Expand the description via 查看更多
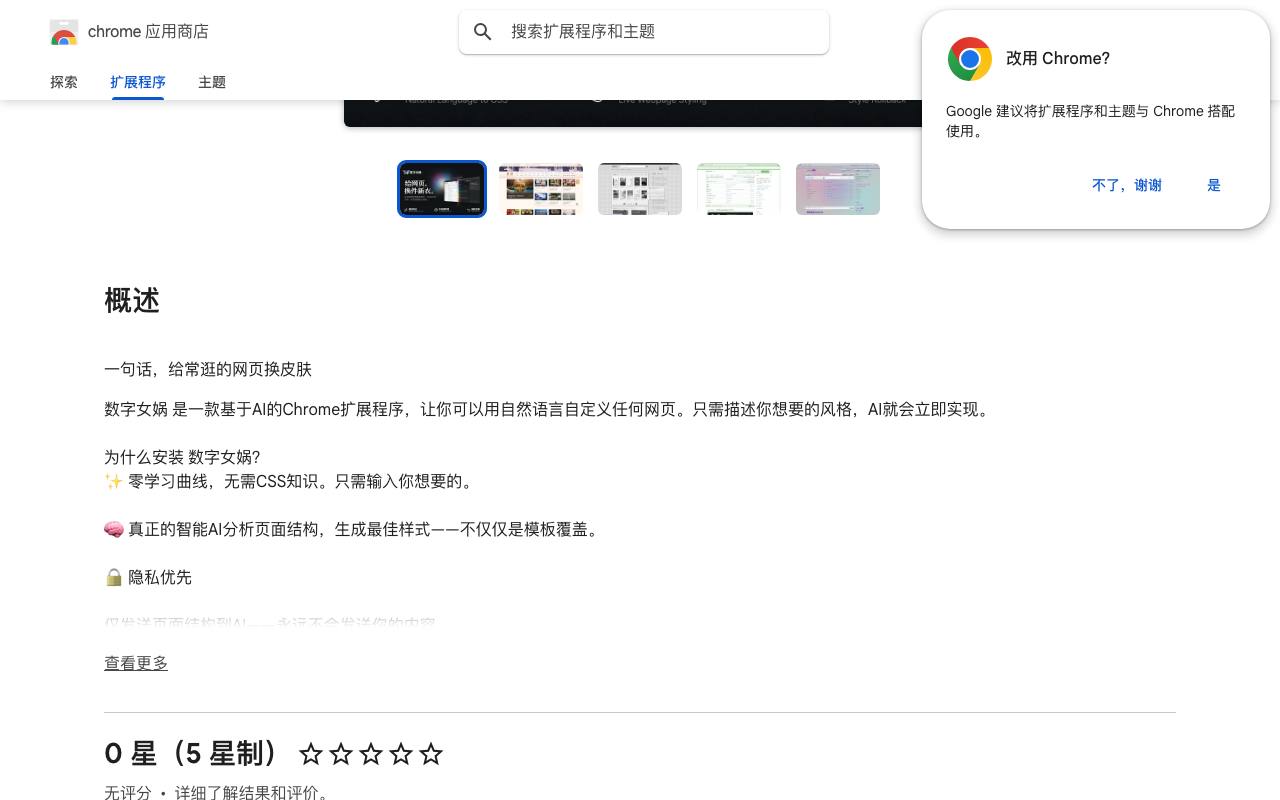Screen dimensions: 1280x800 (136, 663)
